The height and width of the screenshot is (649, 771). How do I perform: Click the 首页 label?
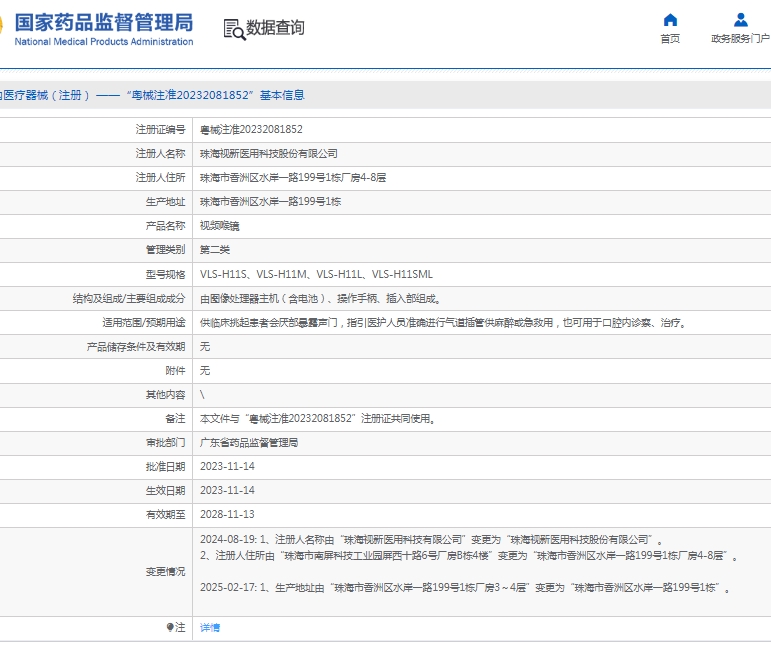click(x=670, y=38)
